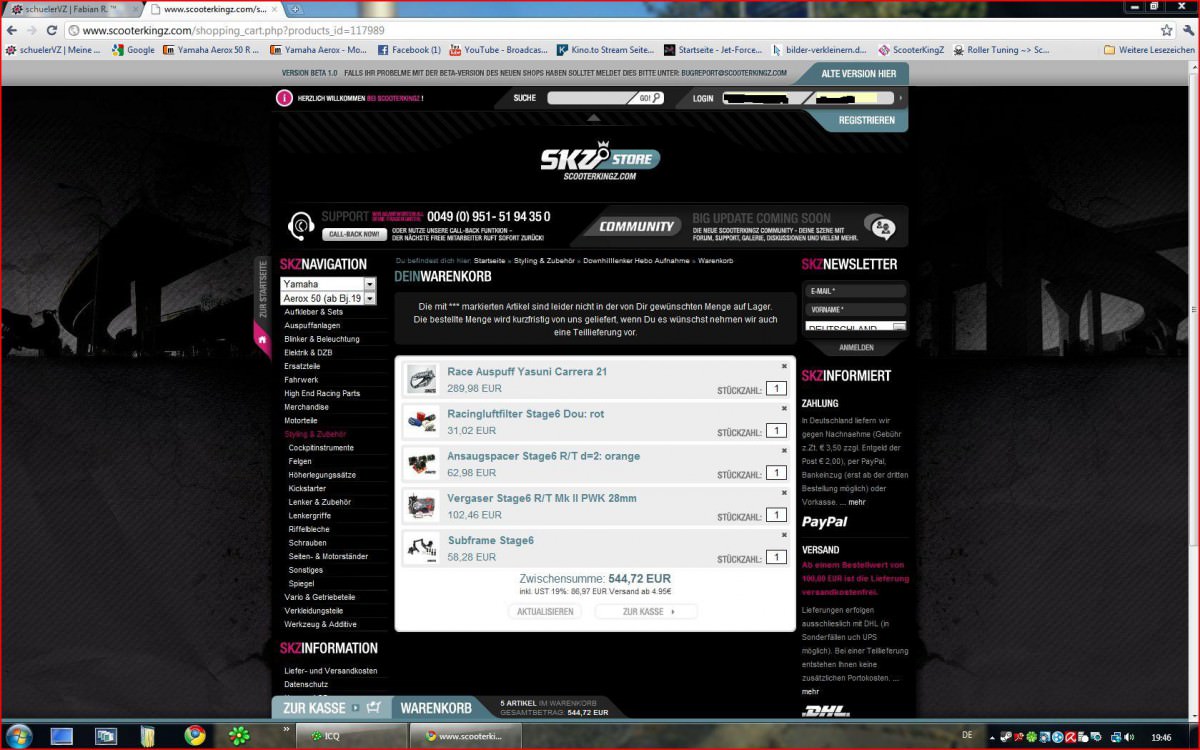The image size is (1200, 750).
Task: Remove Racingluftfilter Stage6 Dou: rot from cart
Action: click(x=784, y=408)
